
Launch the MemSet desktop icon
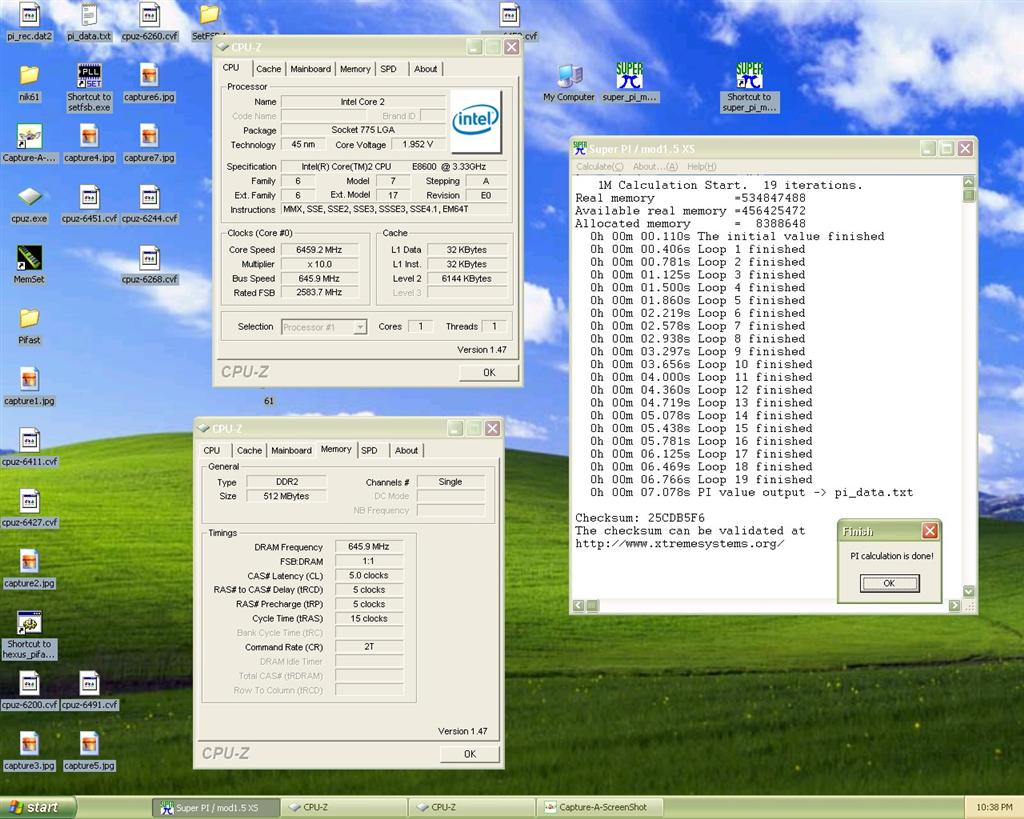29,265
